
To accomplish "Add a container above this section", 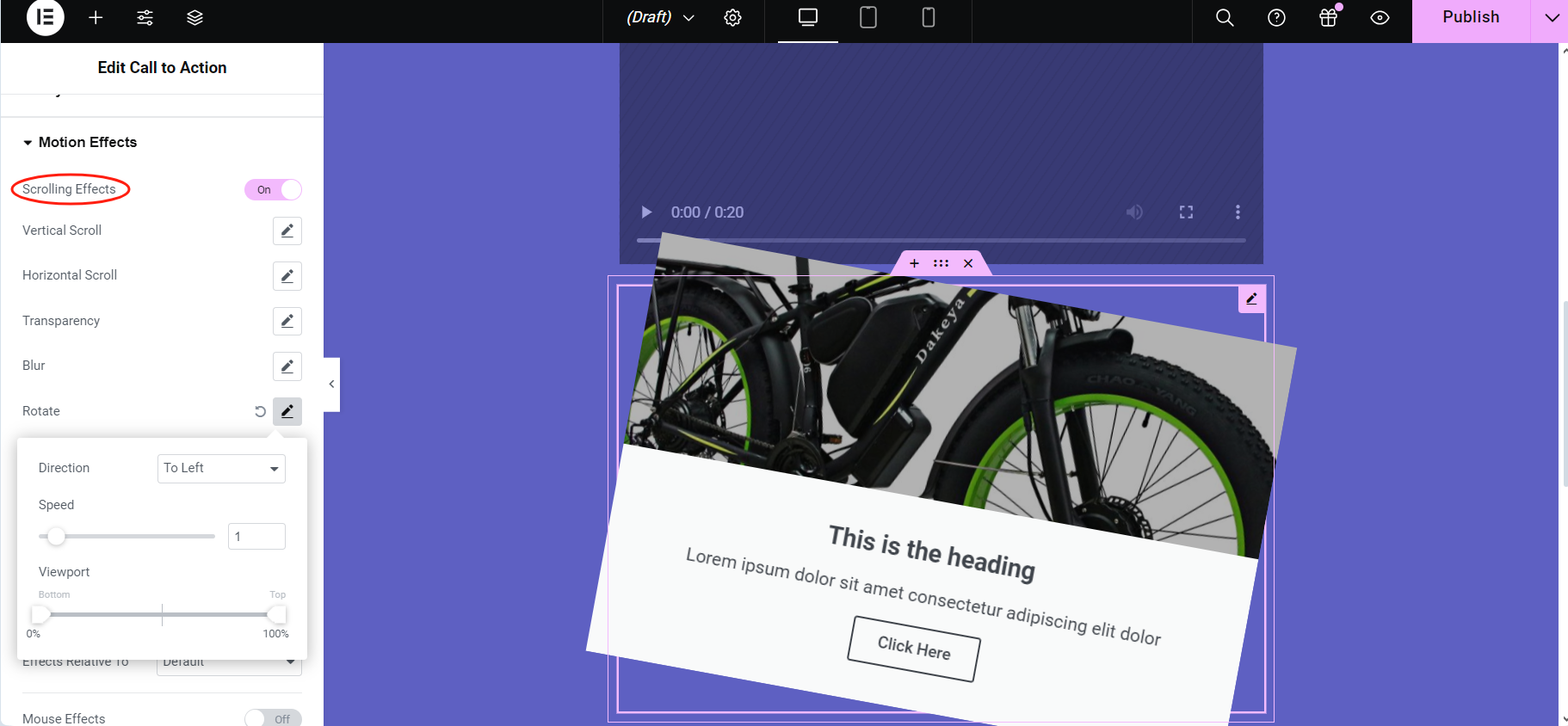I will click(x=914, y=263).
